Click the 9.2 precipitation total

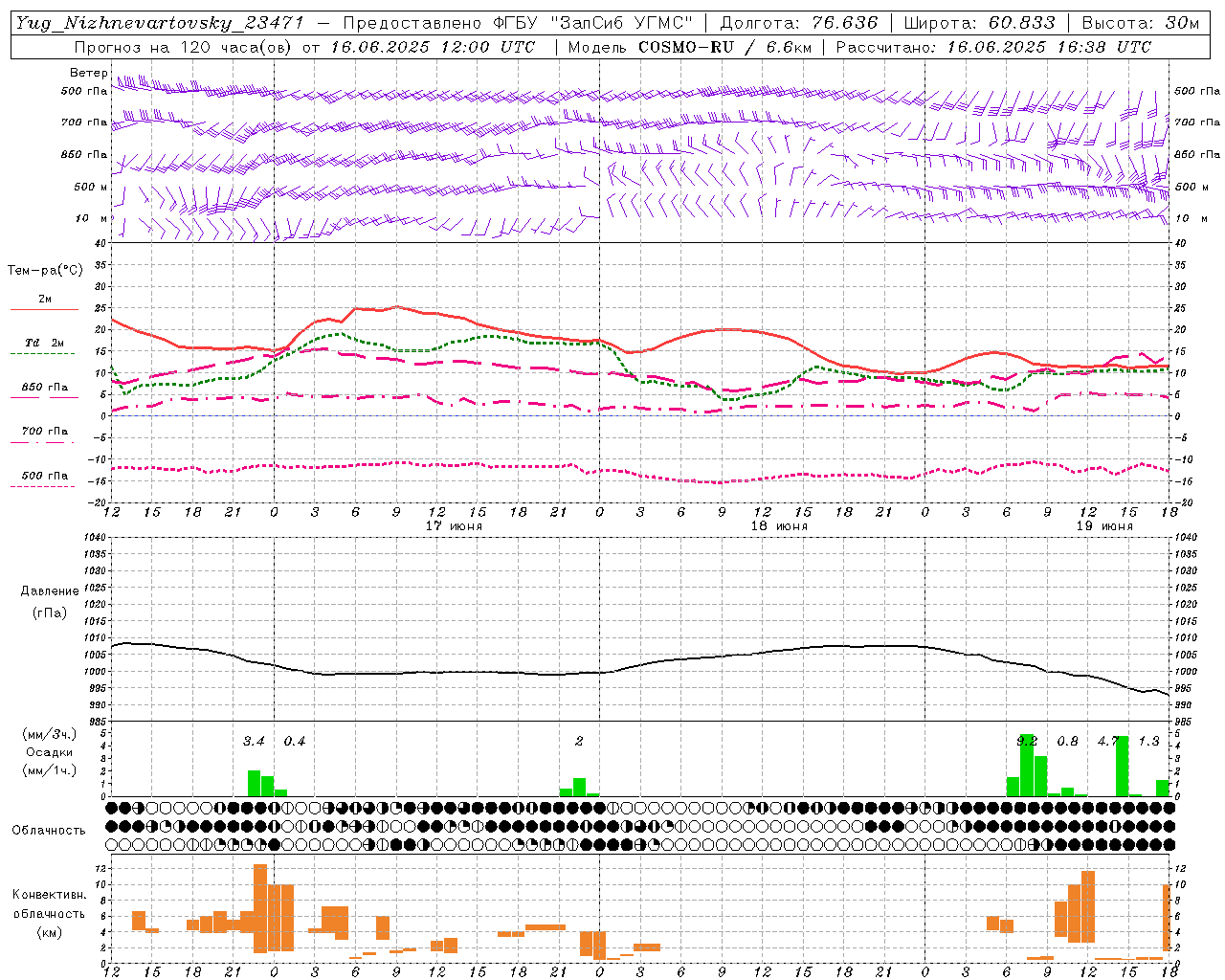point(1027,742)
